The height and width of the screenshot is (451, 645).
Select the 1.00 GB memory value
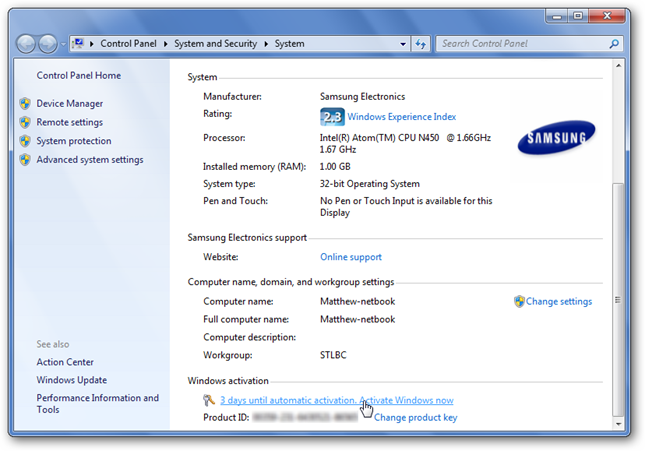pyautogui.click(x=335, y=167)
